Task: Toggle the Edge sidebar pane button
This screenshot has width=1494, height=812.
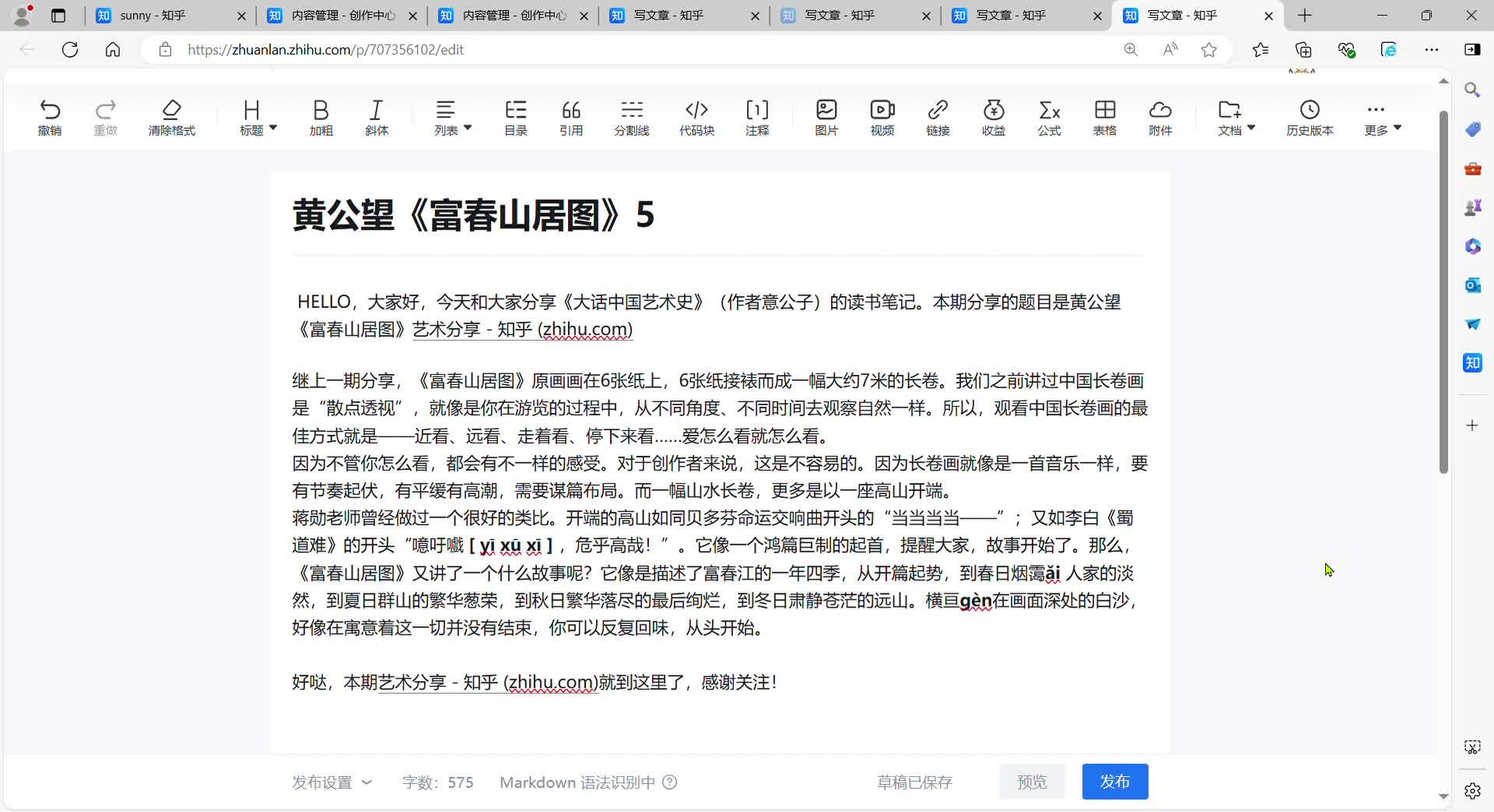Action: [1472, 50]
